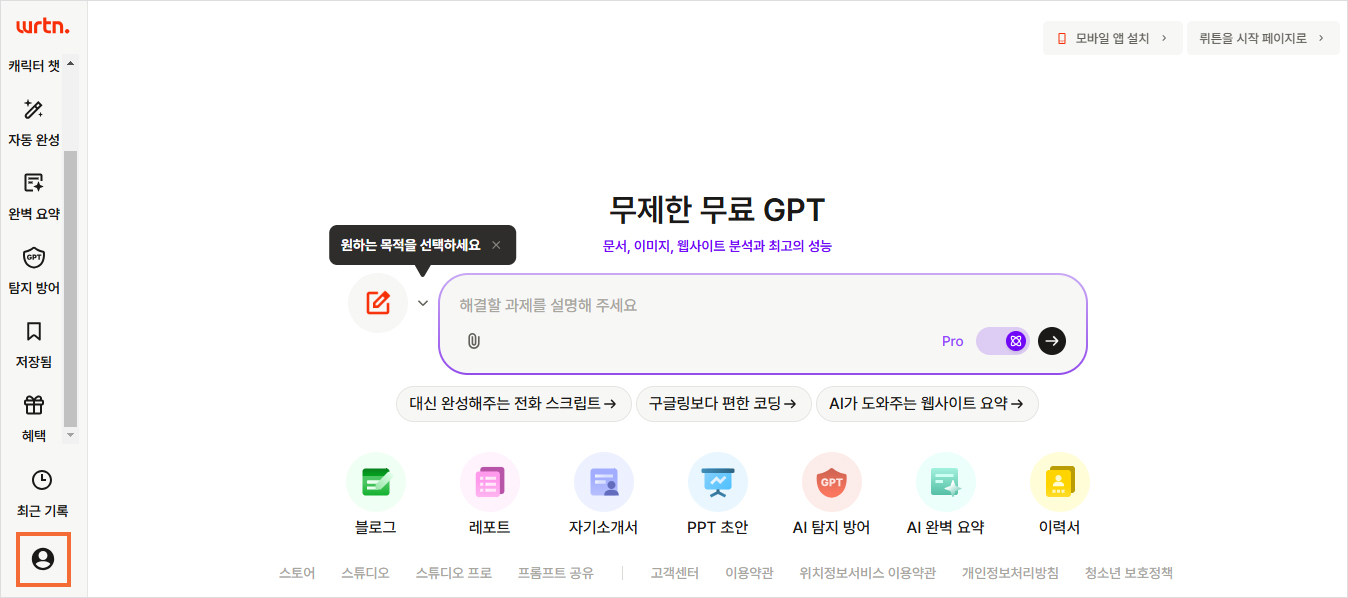1348x598 pixels.
Task: Open the 이력서 tool icon
Action: tap(1060, 482)
